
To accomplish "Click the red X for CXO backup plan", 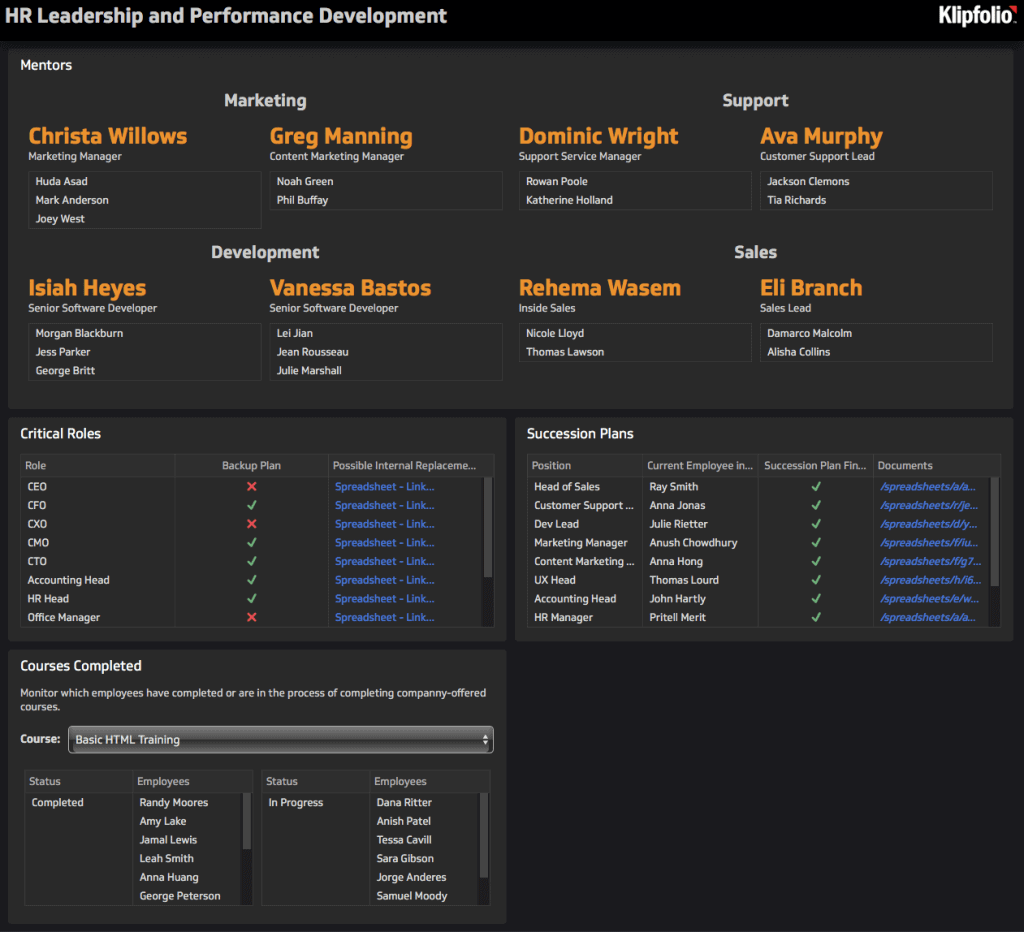I will pos(252,524).
